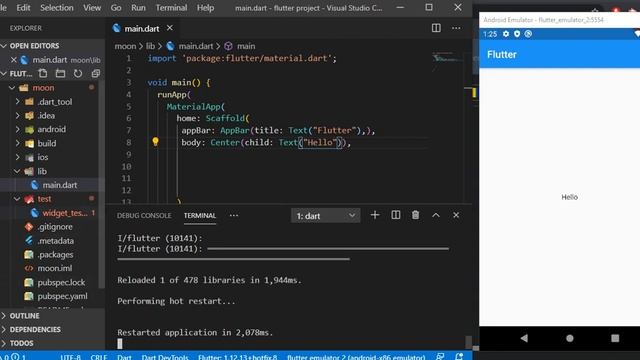Click the New Folder icon in explorer header
Screen dimensions: 640x360
(x=60, y=73)
